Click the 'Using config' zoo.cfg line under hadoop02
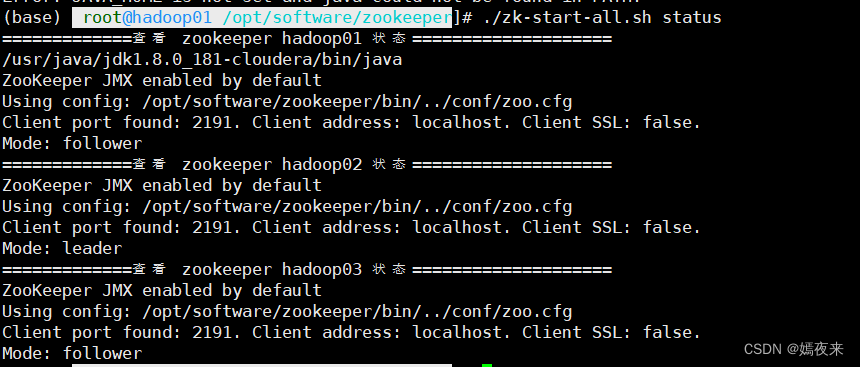The height and width of the screenshot is (367, 860). tap(287, 207)
